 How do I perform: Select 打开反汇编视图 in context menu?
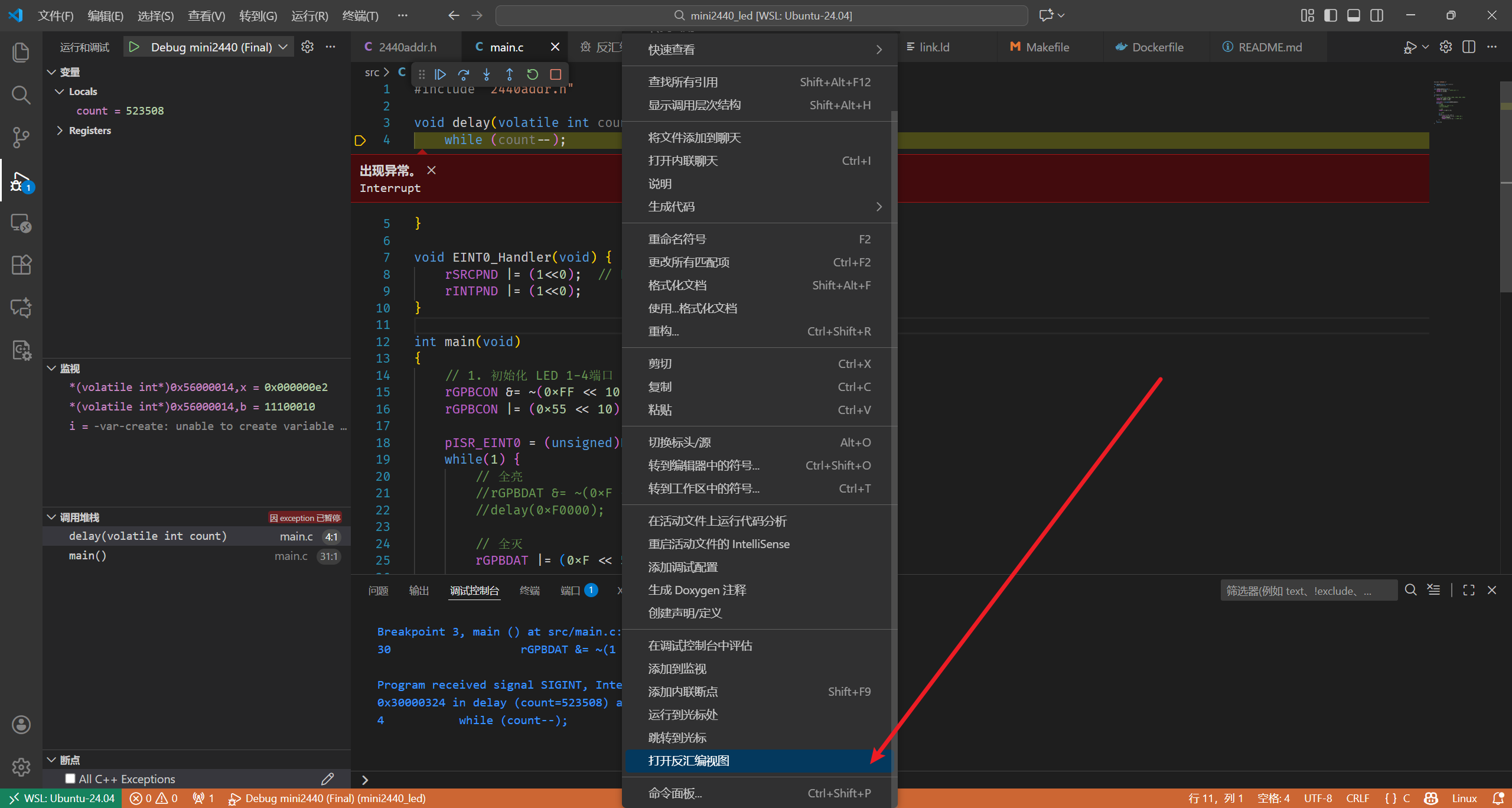point(689,761)
